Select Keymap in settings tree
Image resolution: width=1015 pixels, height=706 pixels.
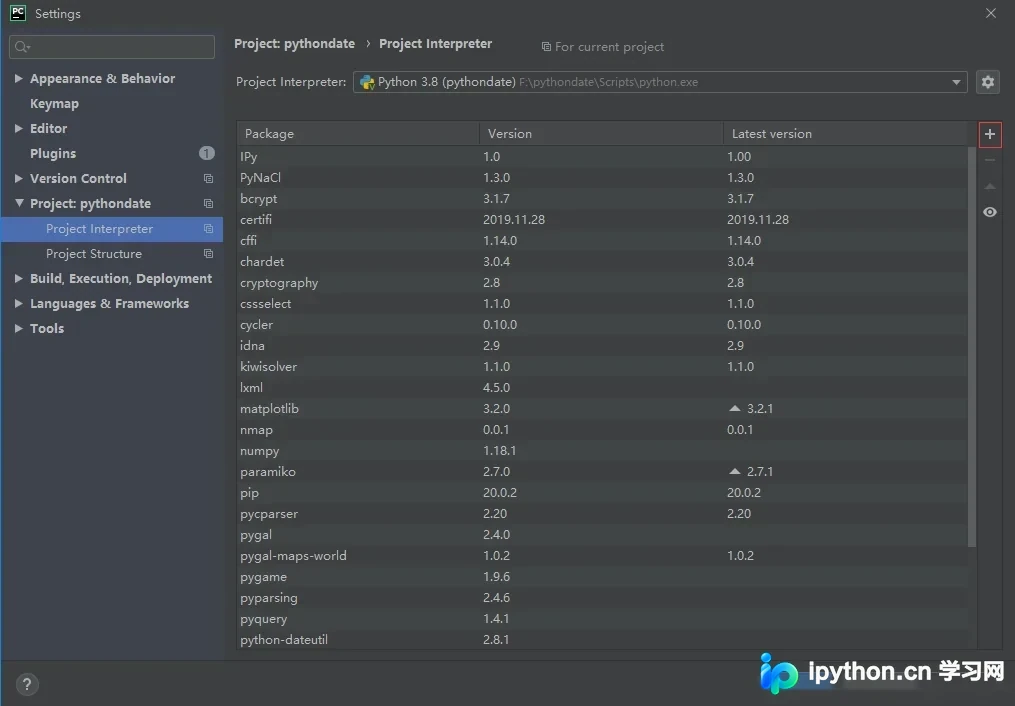coord(54,104)
